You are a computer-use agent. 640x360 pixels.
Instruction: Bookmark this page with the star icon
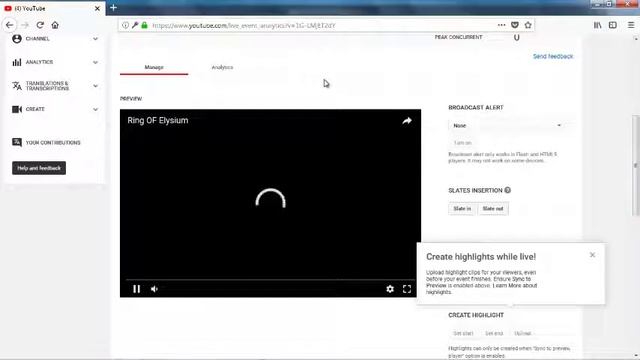tap(528, 25)
